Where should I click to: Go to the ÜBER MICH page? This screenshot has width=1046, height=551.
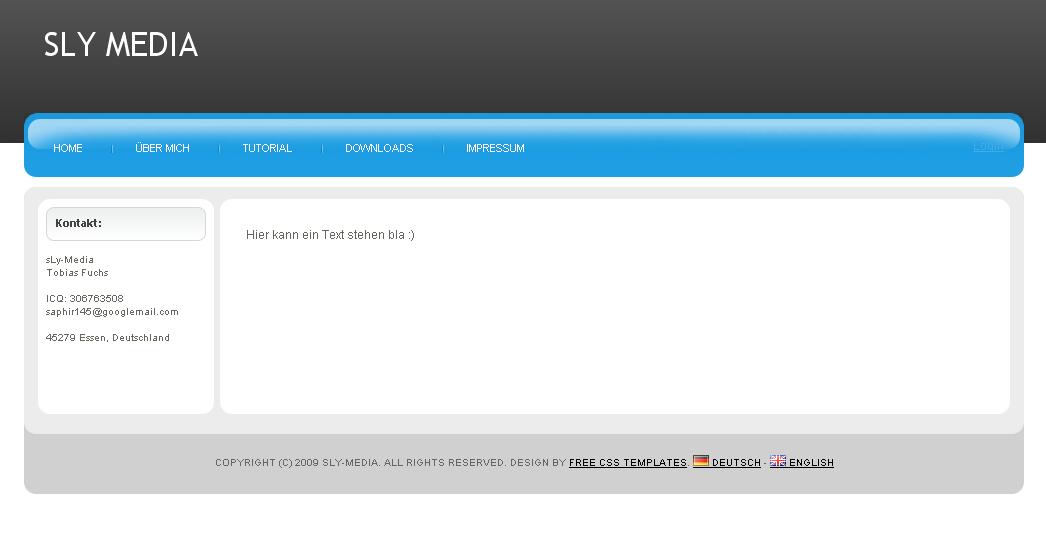coord(162,148)
